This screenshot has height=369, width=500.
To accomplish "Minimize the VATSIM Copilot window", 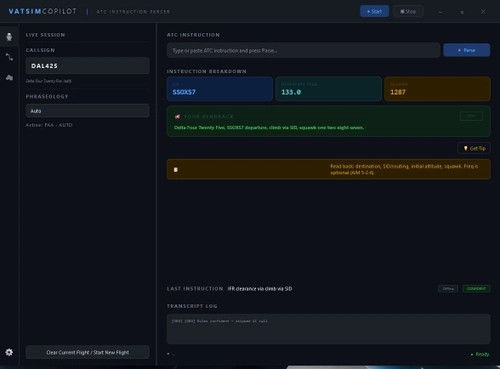I will tap(441, 12).
